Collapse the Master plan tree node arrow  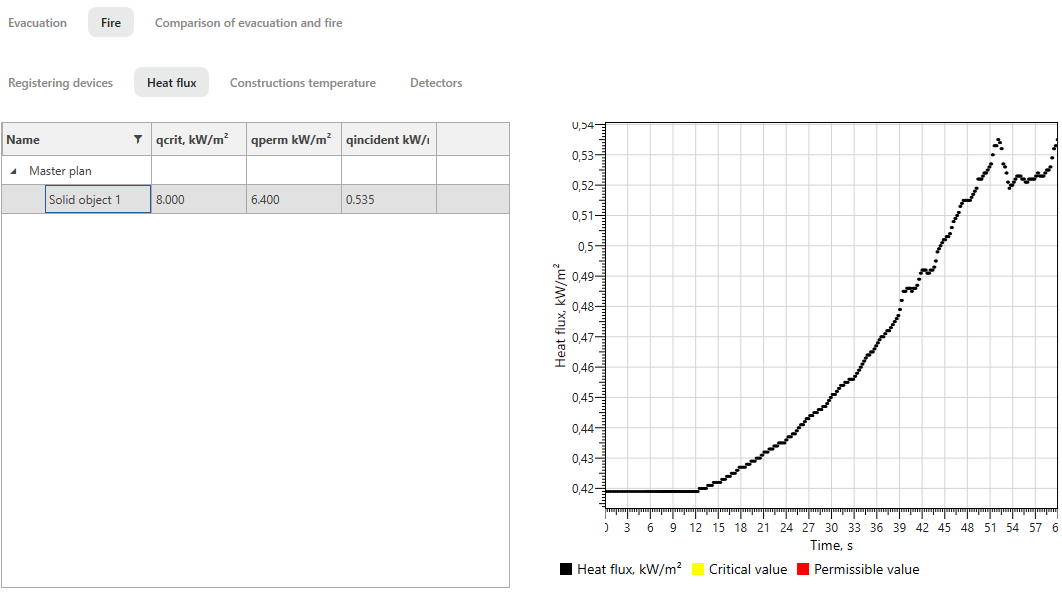14,172
